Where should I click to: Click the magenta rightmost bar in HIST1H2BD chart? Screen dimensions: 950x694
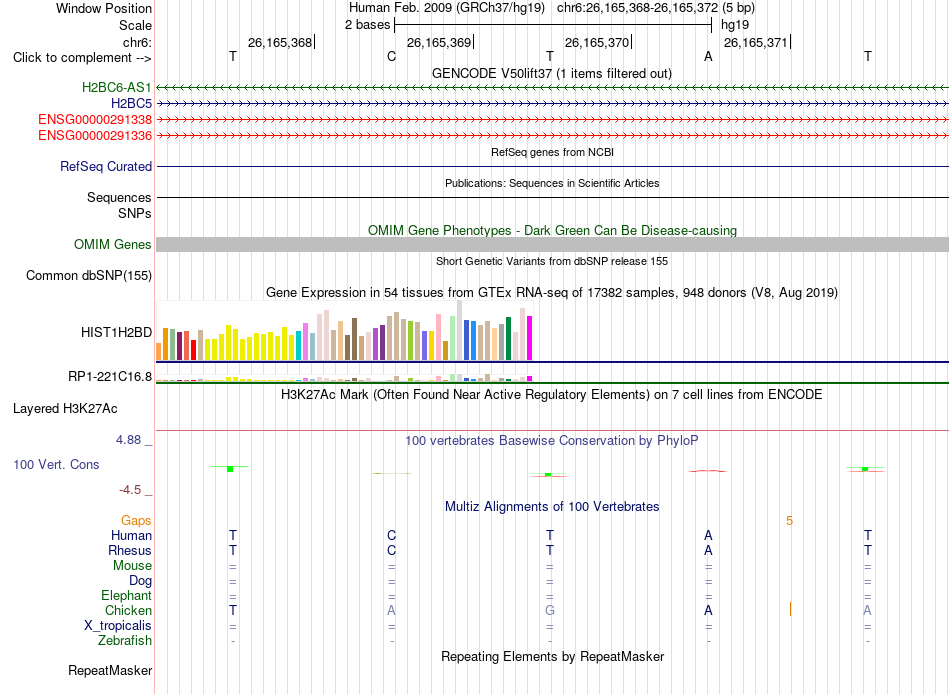[530, 338]
